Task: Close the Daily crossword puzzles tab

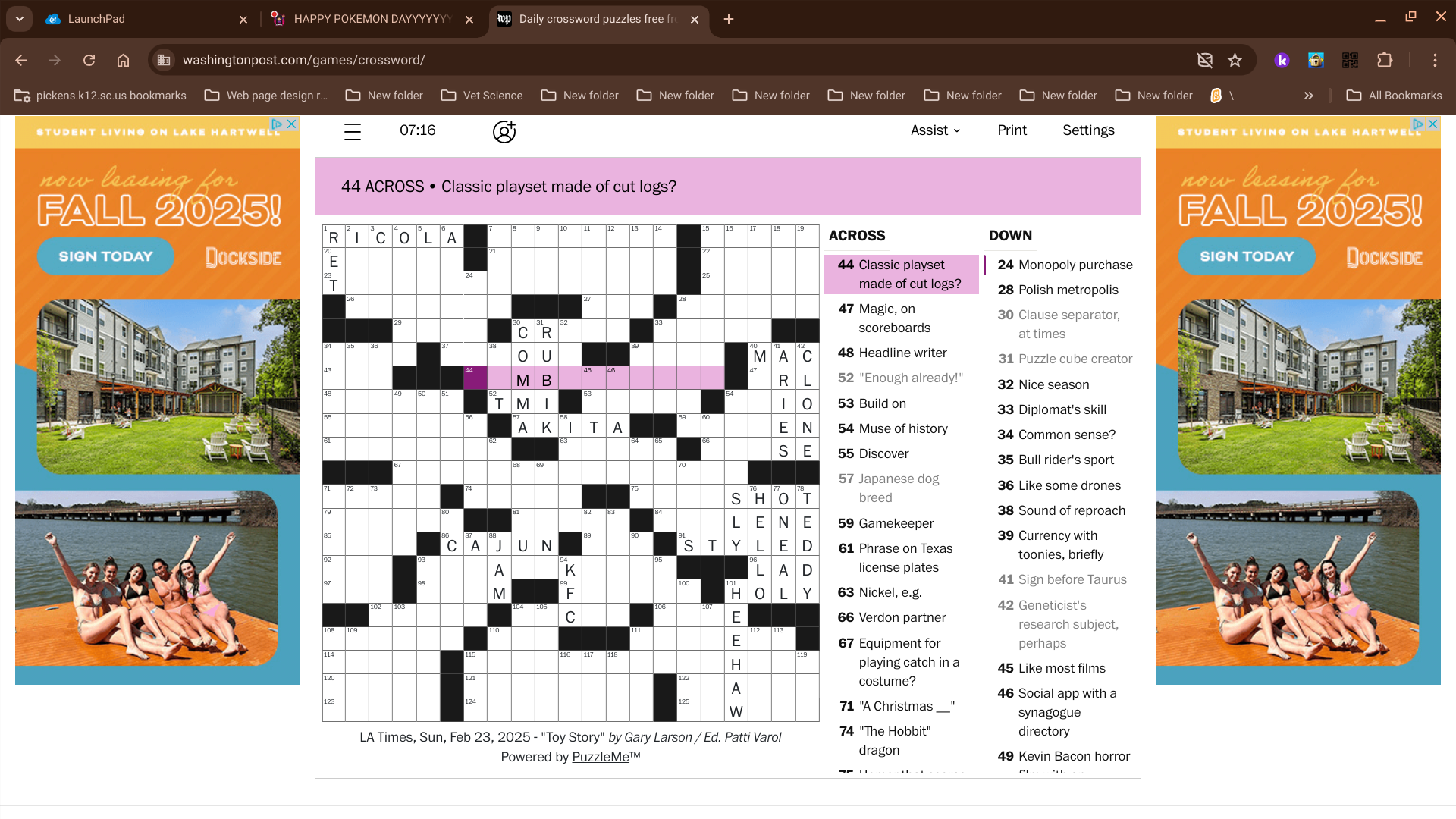Action: coord(695,20)
